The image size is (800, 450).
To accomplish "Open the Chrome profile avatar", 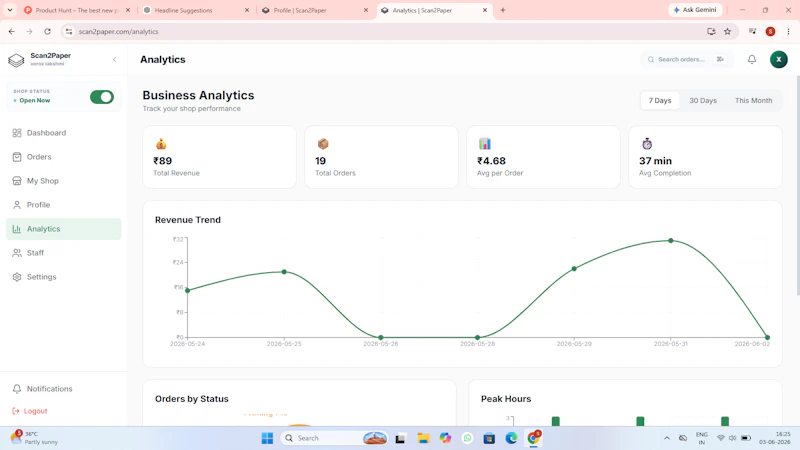I will [x=770, y=32].
